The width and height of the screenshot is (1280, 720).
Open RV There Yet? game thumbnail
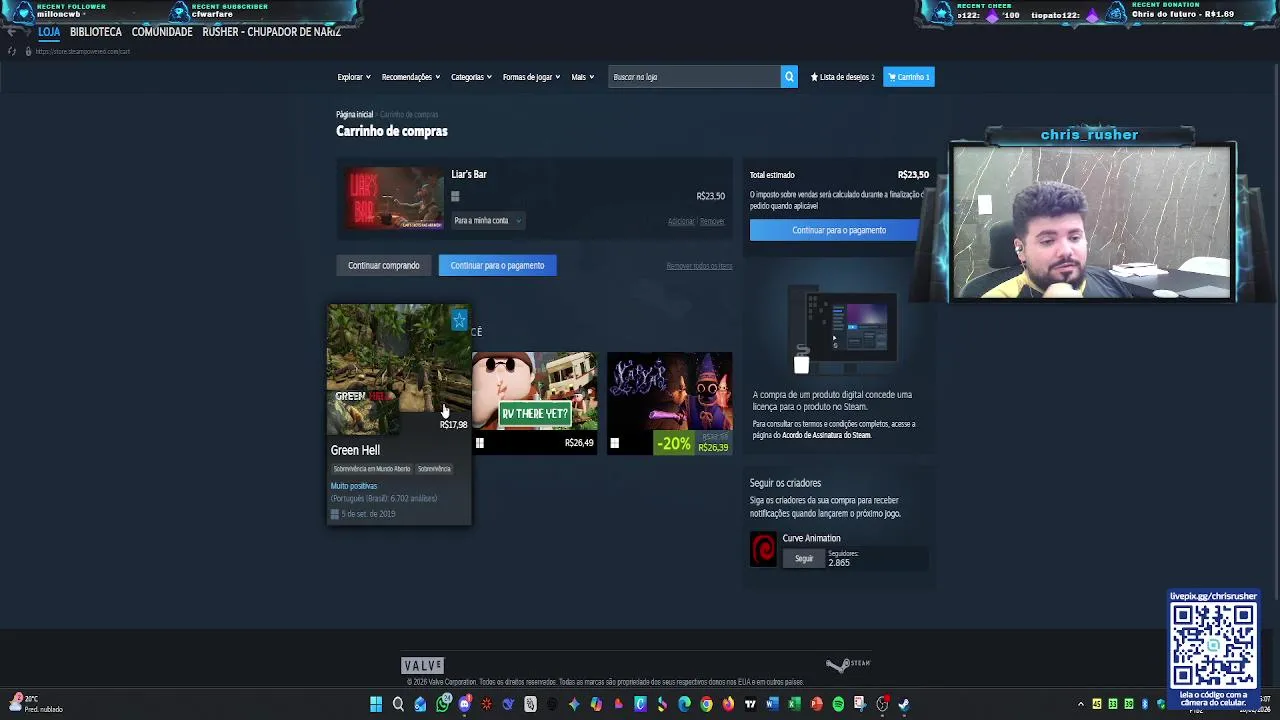click(x=534, y=392)
